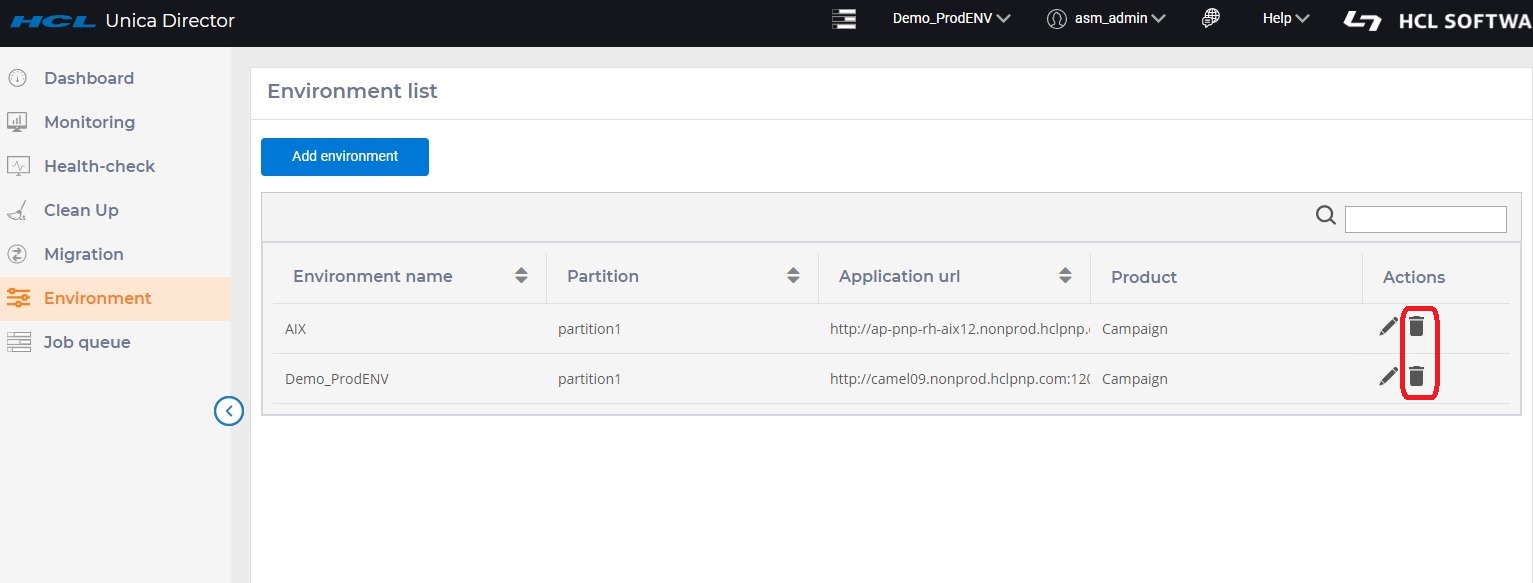The width and height of the screenshot is (1533, 583).
Task: Click the globe language icon
Action: tap(1211, 18)
